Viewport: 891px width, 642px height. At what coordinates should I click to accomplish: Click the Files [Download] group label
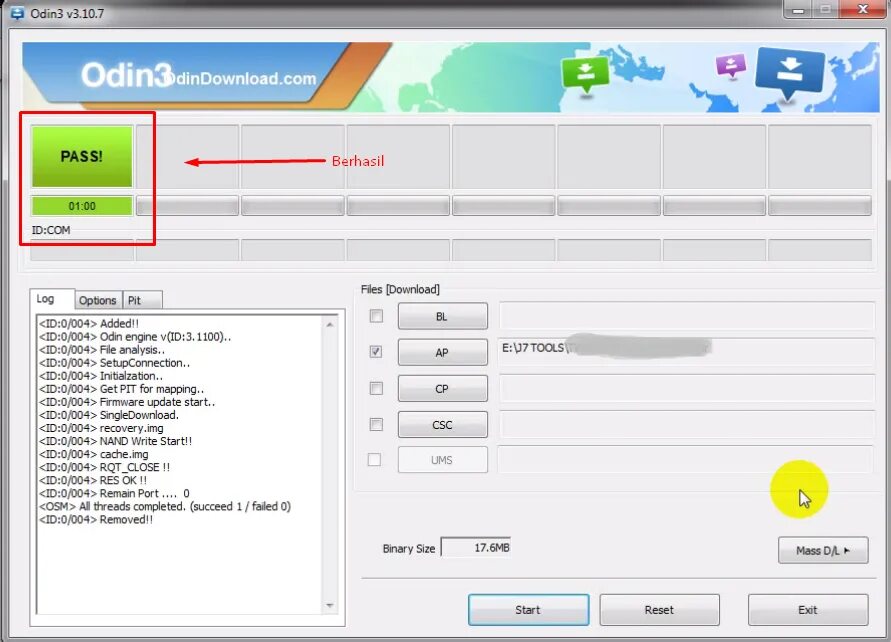(400, 289)
